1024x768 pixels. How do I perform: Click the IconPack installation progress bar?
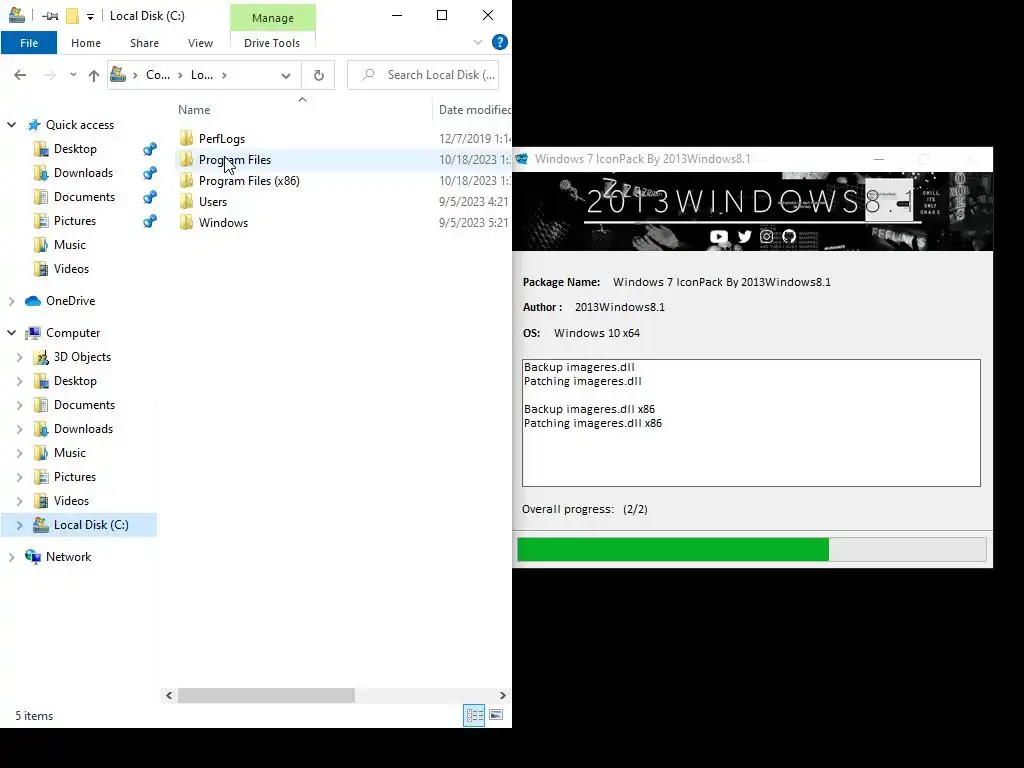click(752, 549)
